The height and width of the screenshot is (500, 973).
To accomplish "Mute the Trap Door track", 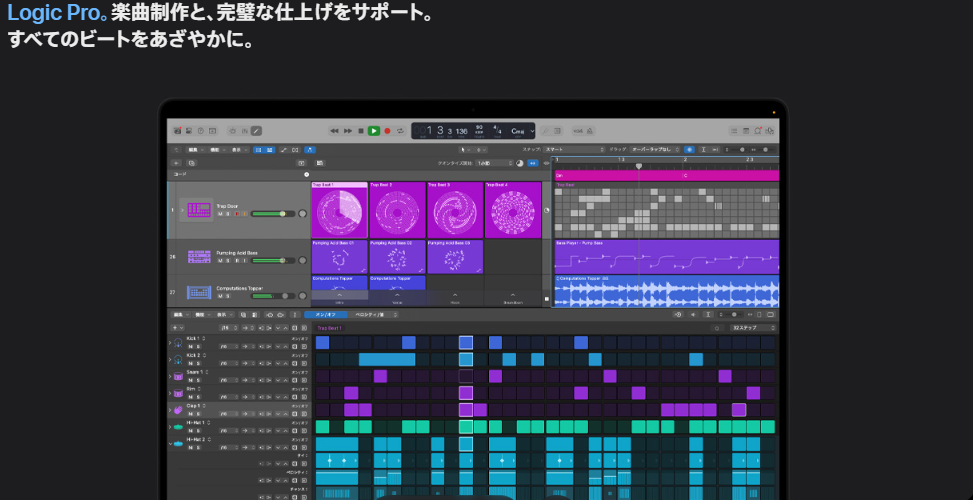I will click(219, 214).
